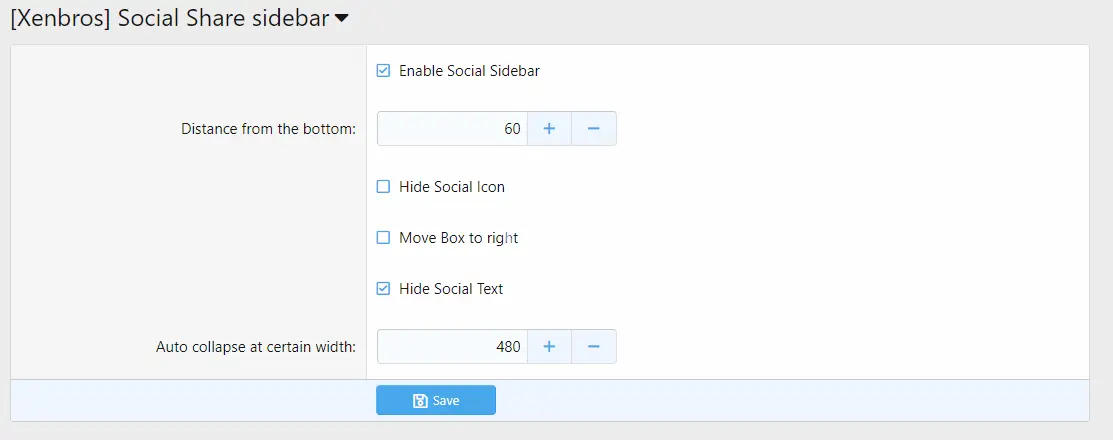The image size is (1113, 440).
Task: Click the "Hide Social Text" label text
Action: point(451,289)
